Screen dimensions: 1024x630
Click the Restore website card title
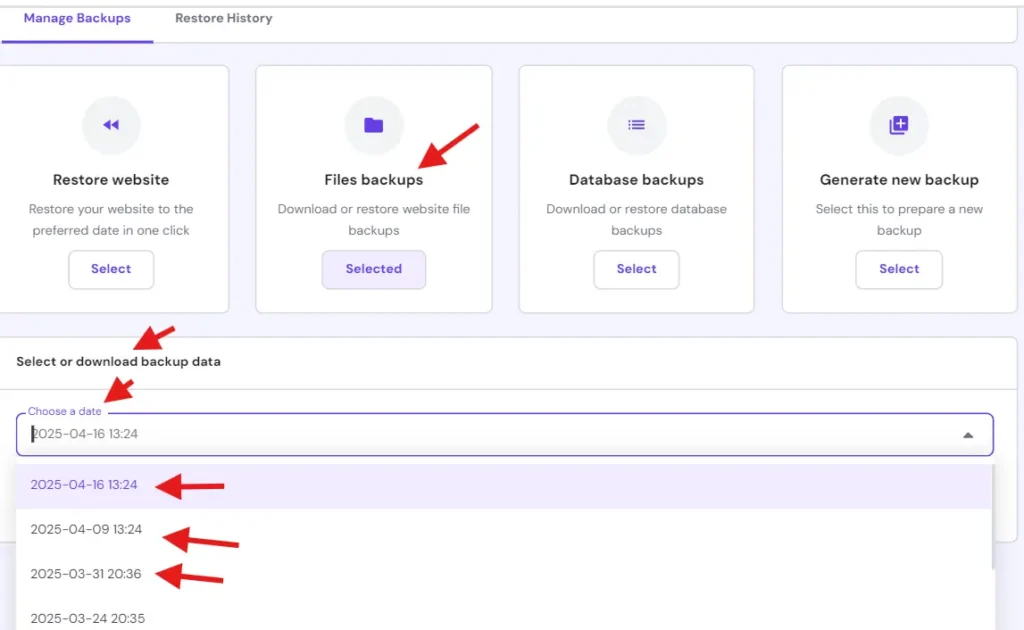point(111,180)
